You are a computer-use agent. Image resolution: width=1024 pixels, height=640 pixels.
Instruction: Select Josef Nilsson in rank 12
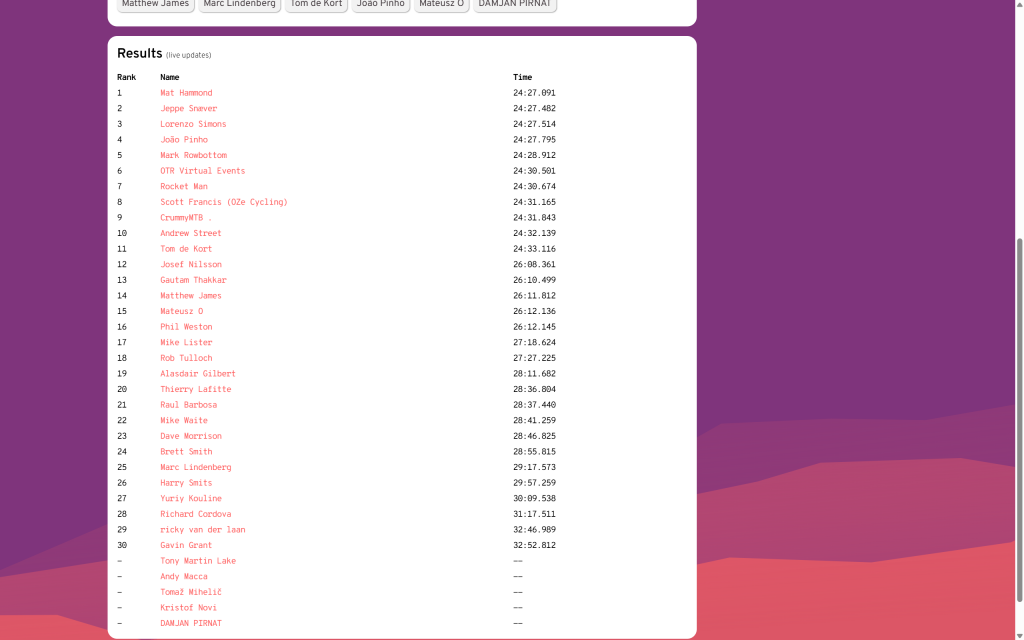coord(191,265)
